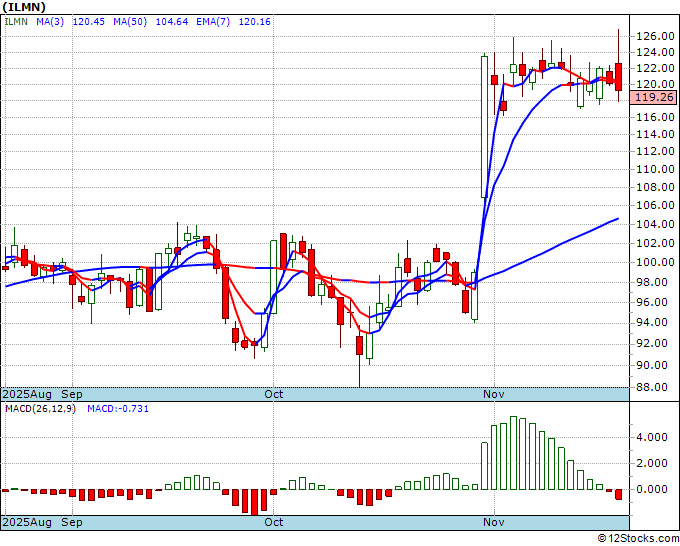This screenshot has width=680, height=546.
Task: Click the 124.00 price axis label
Action: click(x=655, y=53)
